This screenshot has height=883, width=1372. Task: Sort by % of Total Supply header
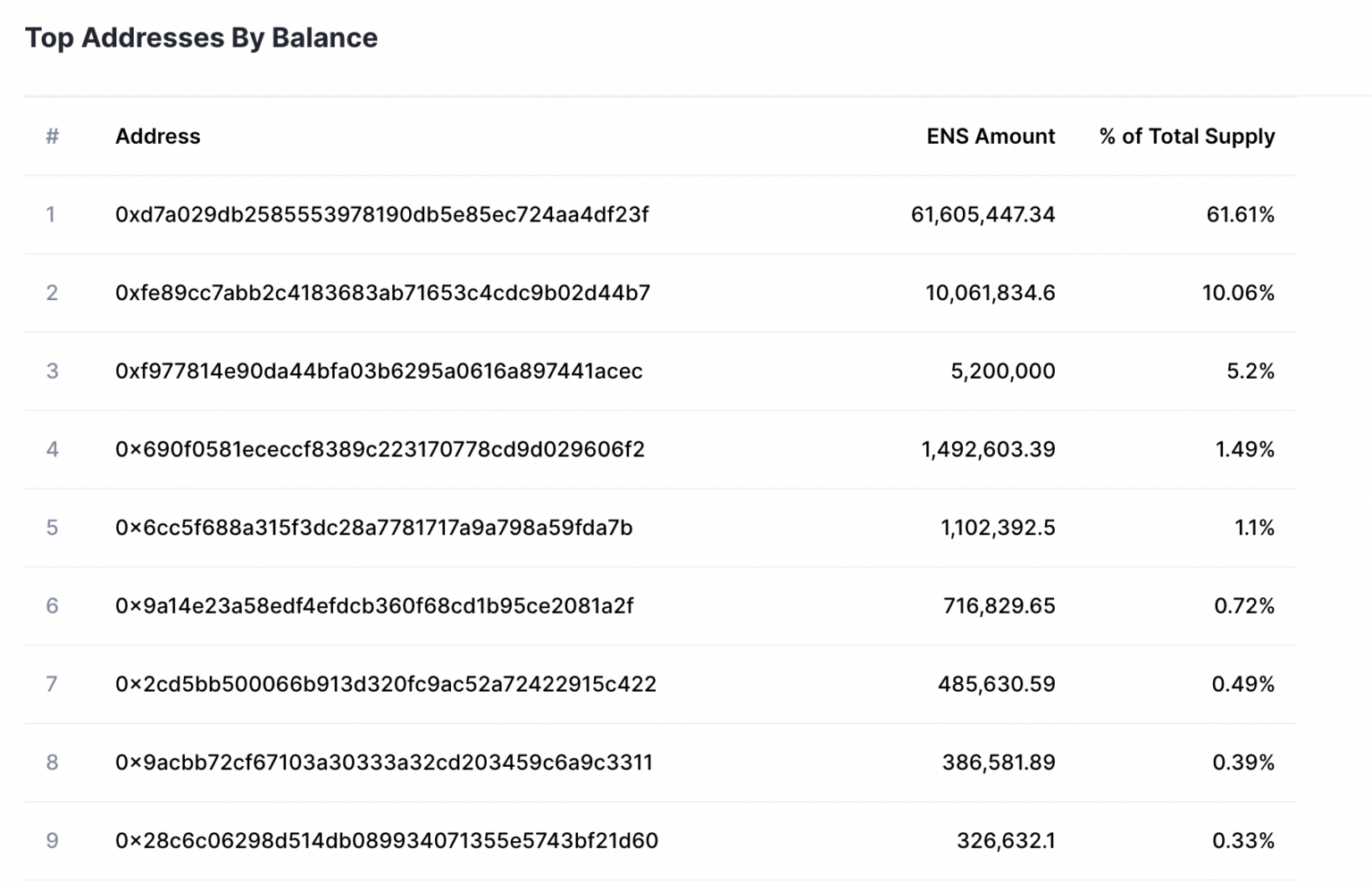(x=1186, y=137)
